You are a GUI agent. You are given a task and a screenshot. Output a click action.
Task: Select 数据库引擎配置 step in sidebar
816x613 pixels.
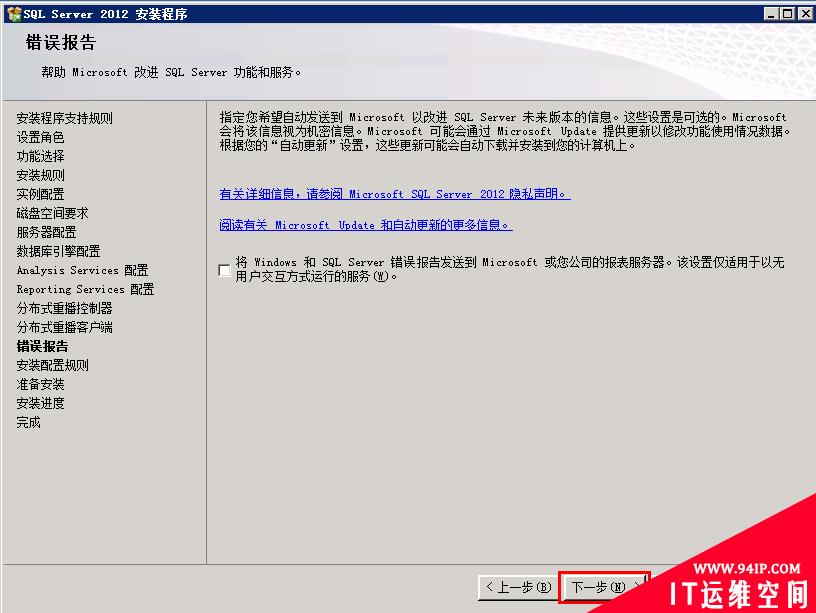click(x=58, y=251)
